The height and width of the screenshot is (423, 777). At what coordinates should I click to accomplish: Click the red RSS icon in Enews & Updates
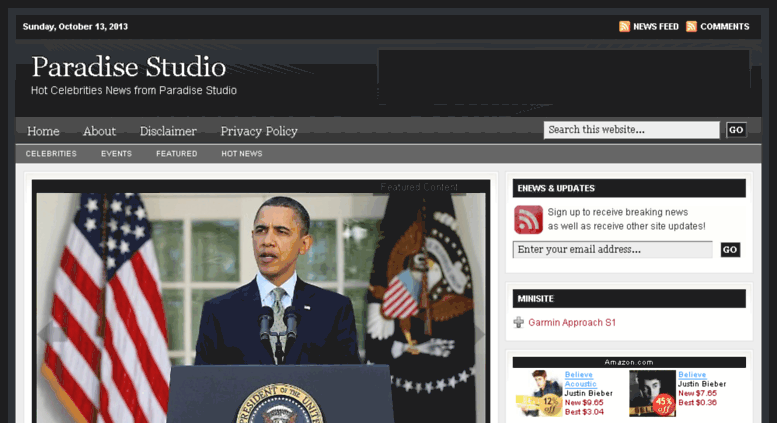click(528, 219)
